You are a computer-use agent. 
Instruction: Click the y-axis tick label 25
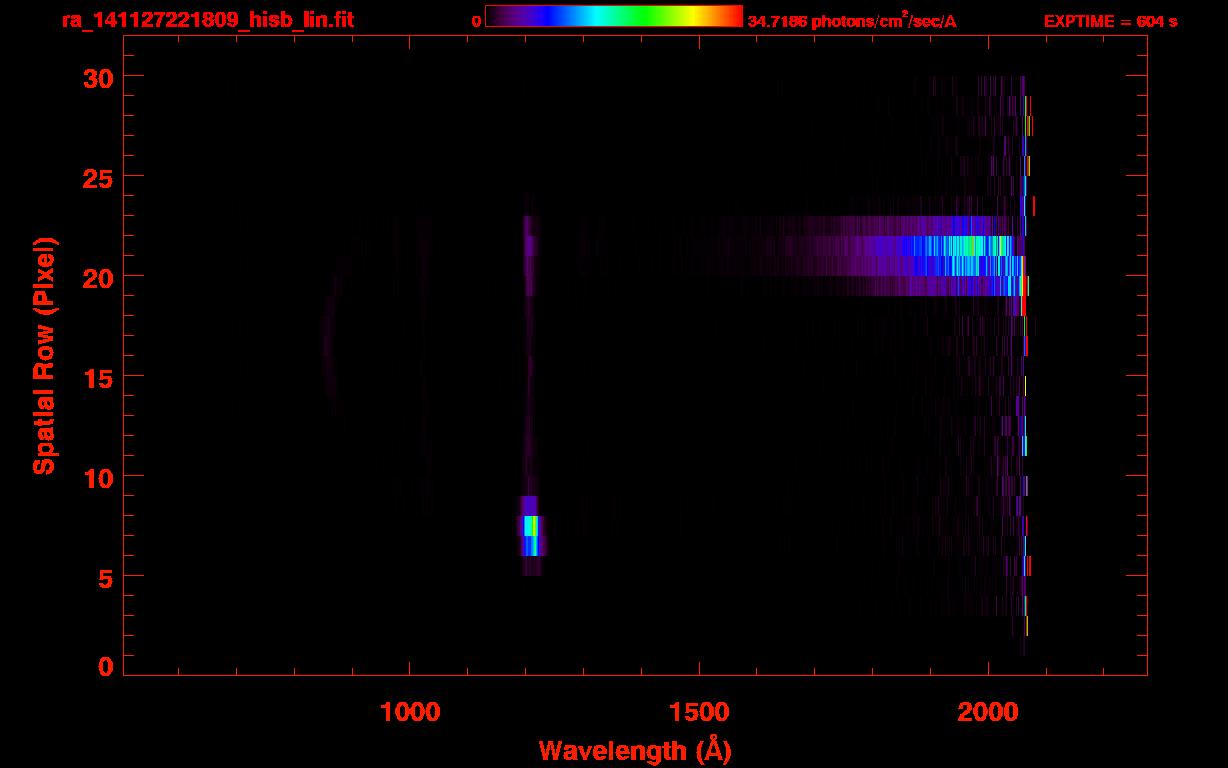[x=97, y=177]
